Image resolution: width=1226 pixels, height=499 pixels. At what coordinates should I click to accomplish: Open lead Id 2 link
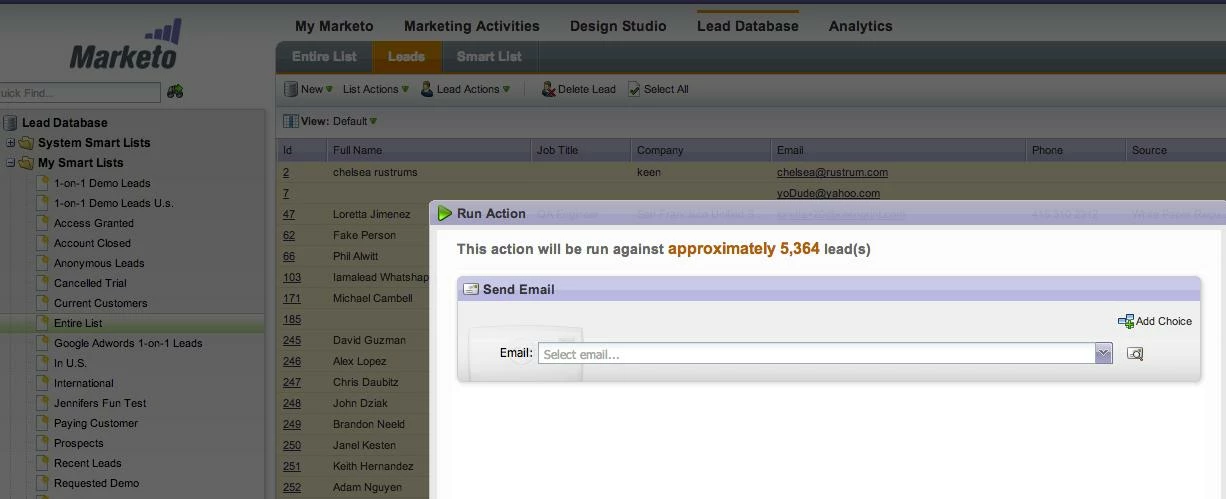coord(286,172)
